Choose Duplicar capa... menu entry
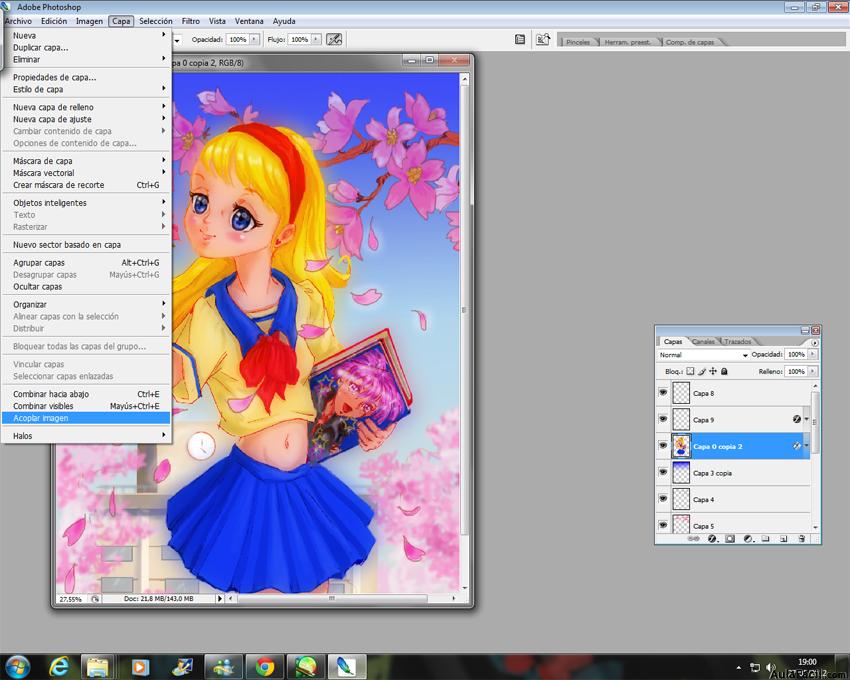This screenshot has height=680, width=850. coord(86,48)
